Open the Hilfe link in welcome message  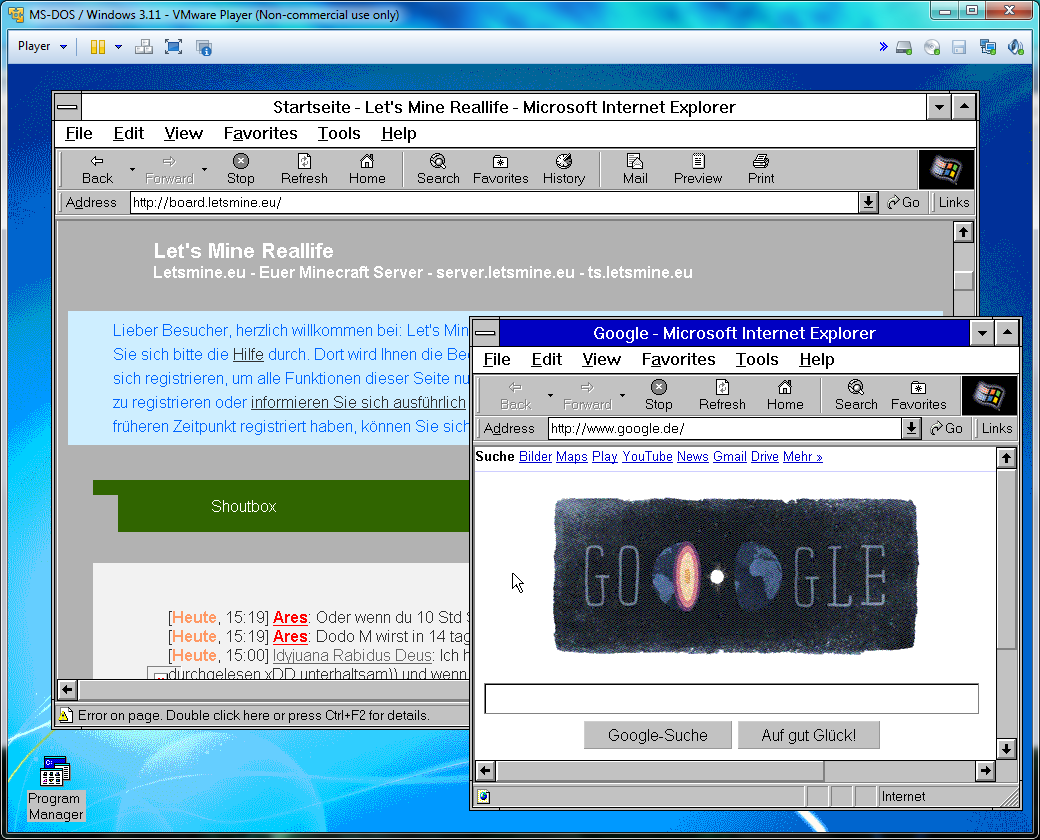point(247,355)
